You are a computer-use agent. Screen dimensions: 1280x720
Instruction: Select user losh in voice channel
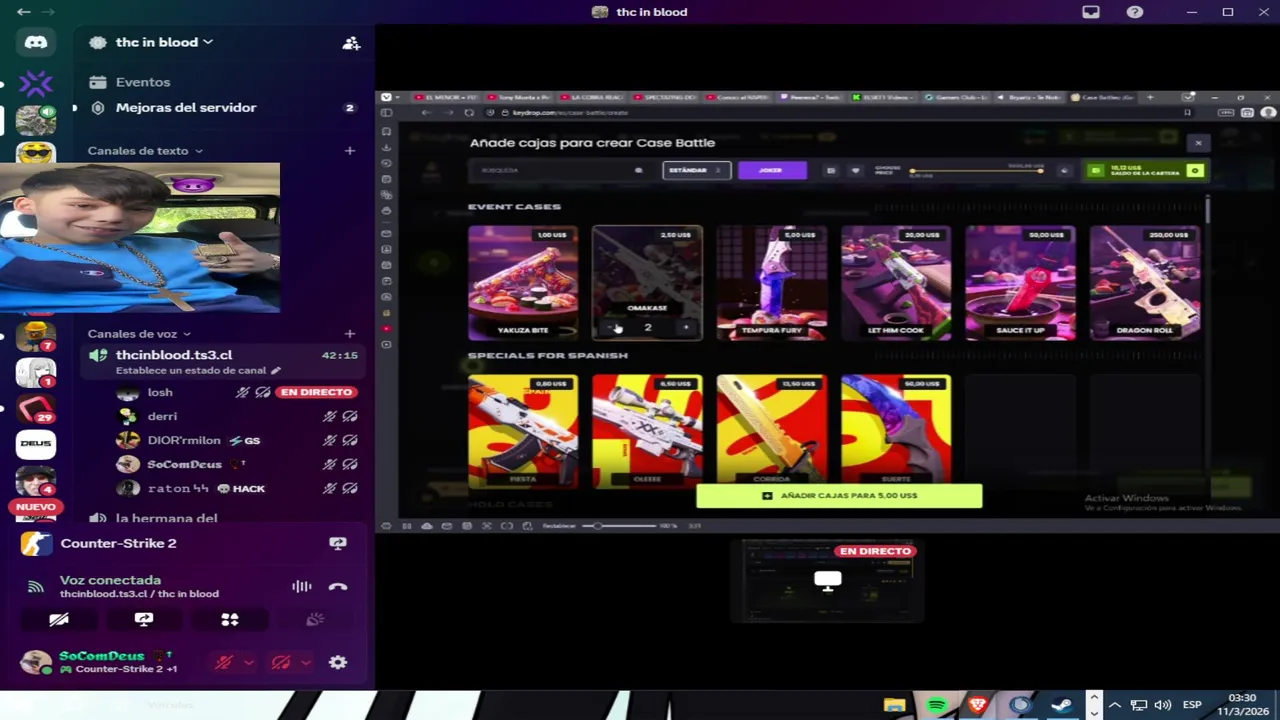(160, 392)
